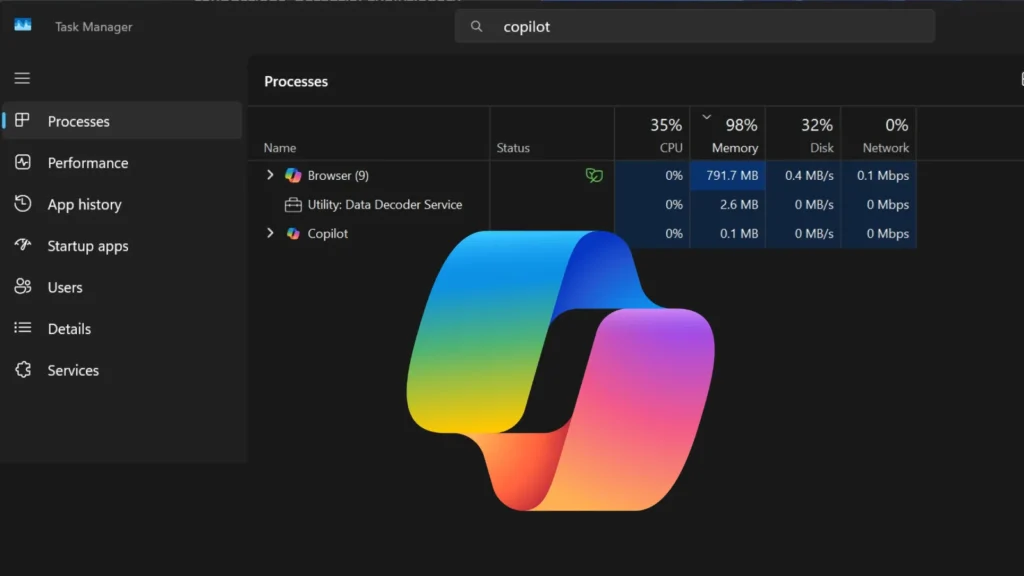Click the Users people icon
This screenshot has width=1024, height=576.
tap(23, 286)
